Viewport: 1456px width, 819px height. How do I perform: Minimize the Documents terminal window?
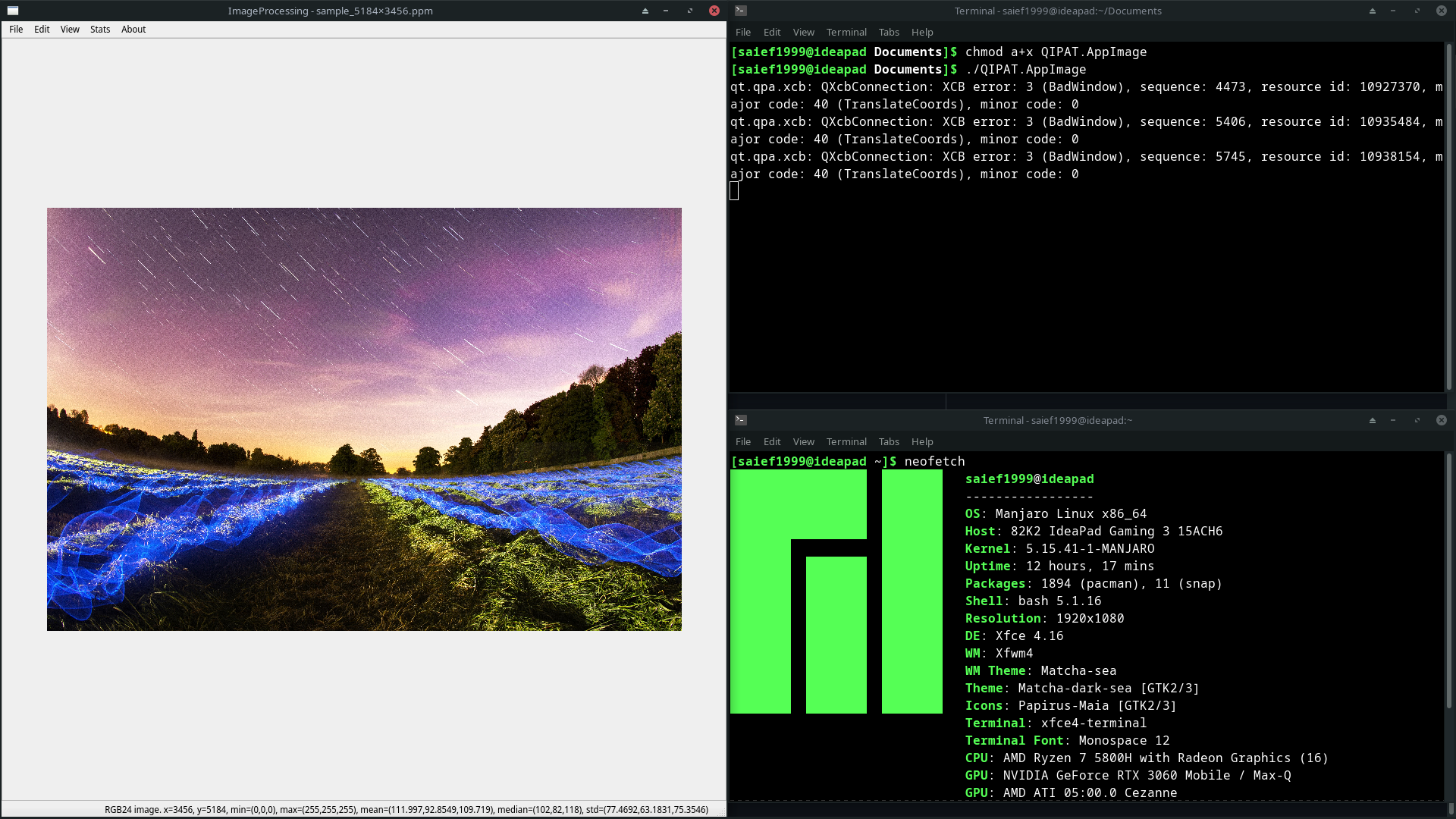[1393, 11]
